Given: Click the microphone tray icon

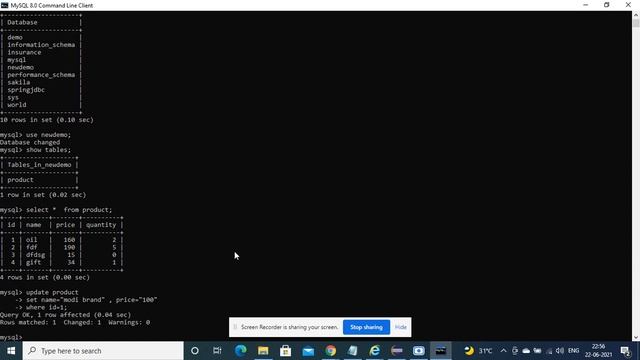Looking at the screenshot, I should [x=515, y=351].
